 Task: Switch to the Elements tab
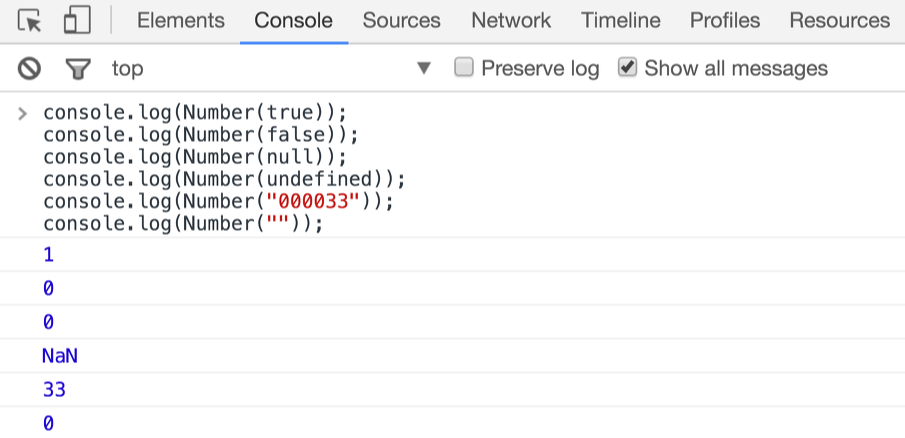coord(181,21)
